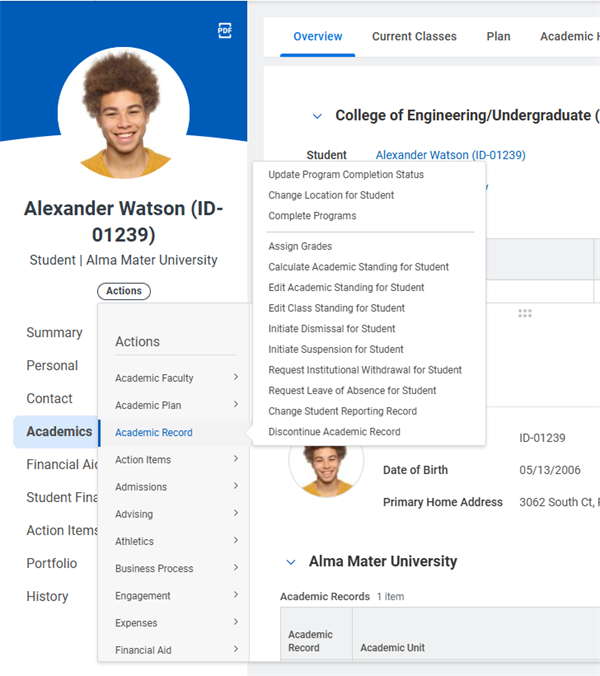This screenshot has width=600, height=676.
Task: Select Update Program Completion Status
Action: (346, 175)
